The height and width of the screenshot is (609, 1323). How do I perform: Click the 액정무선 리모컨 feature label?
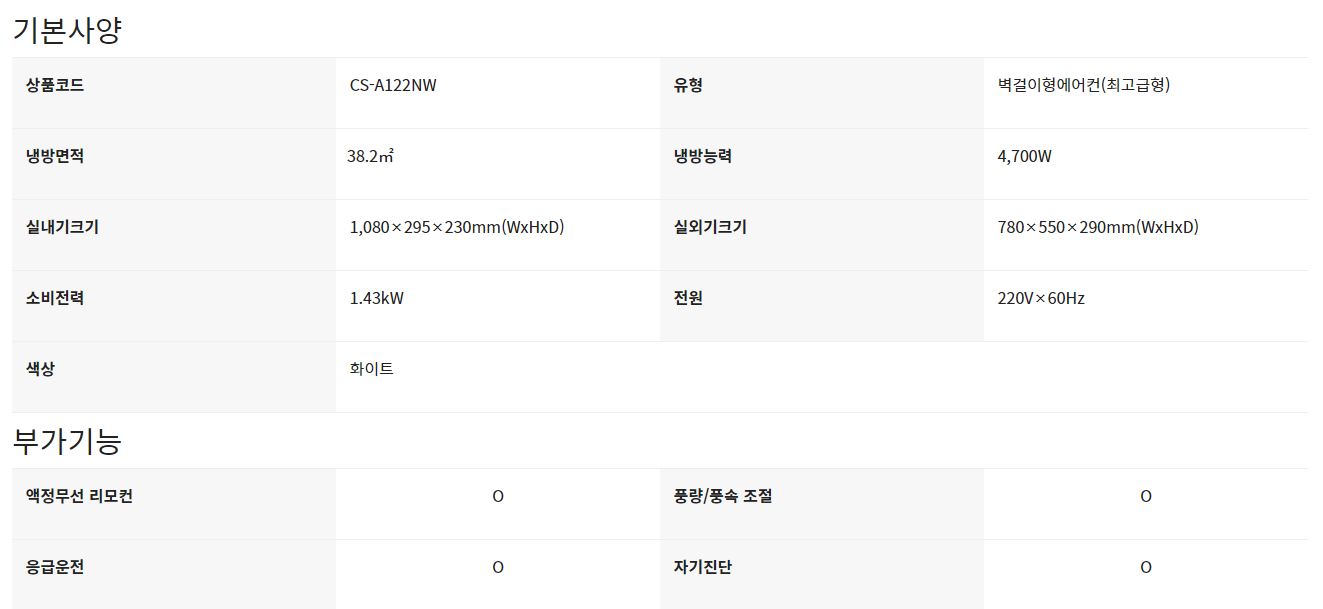coord(79,496)
